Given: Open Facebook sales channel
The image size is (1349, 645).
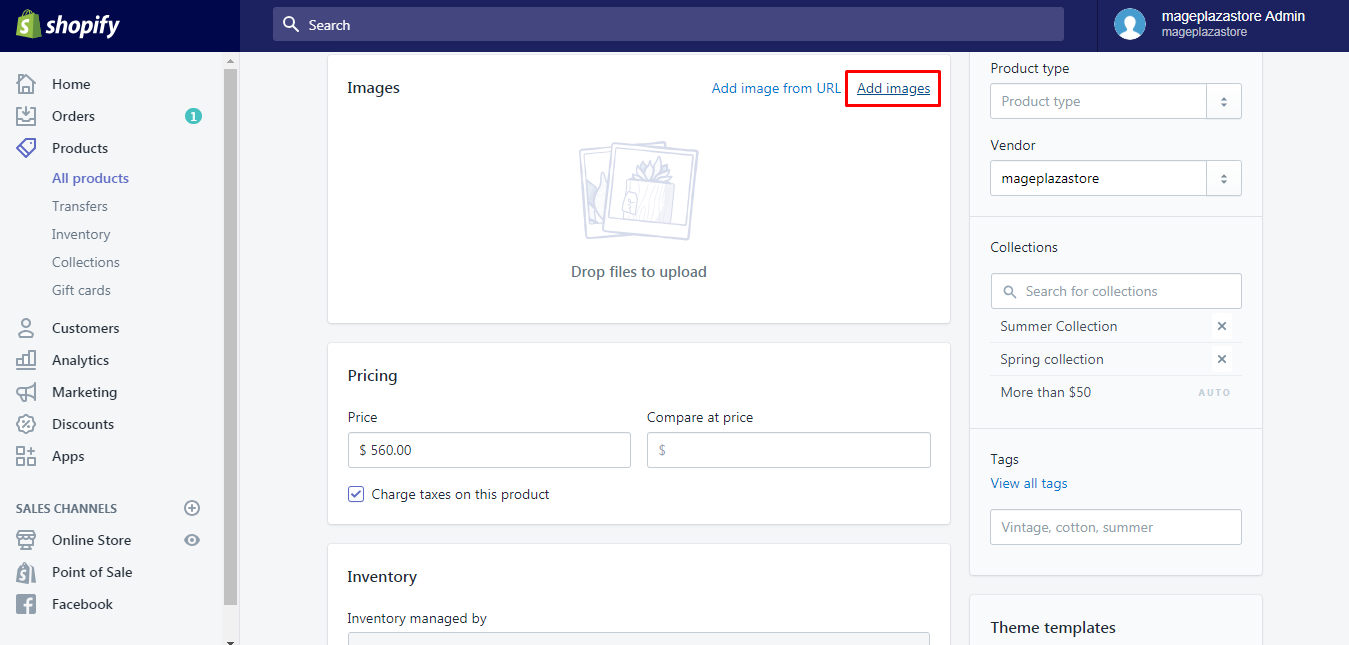Looking at the screenshot, I should pyautogui.click(x=82, y=604).
